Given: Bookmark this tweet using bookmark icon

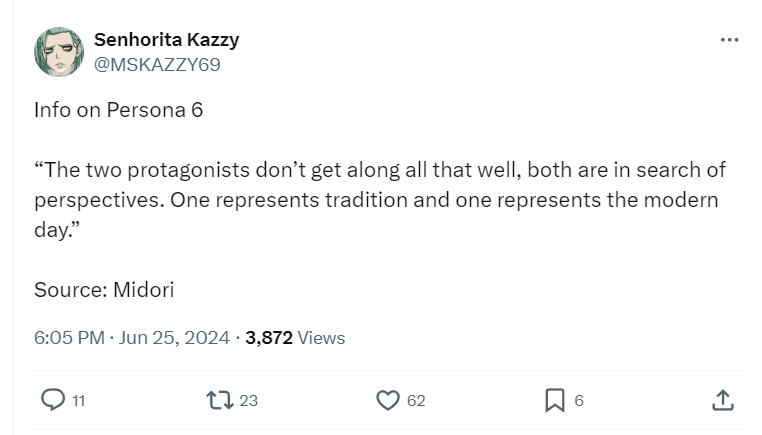Looking at the screenshot, I should pos(555,400).
